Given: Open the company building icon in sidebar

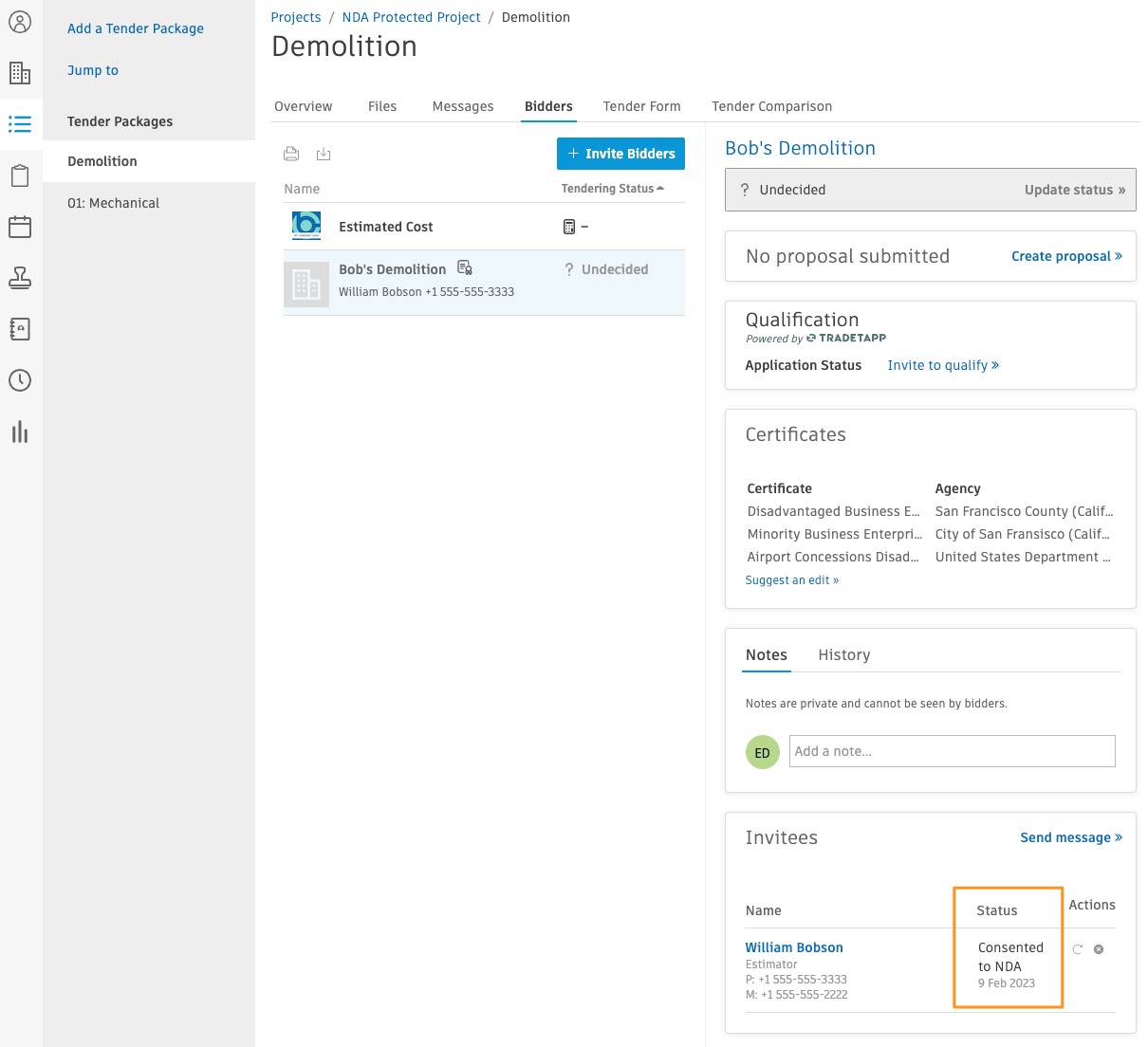Looking at the screenshot, I should coord(20,73).
